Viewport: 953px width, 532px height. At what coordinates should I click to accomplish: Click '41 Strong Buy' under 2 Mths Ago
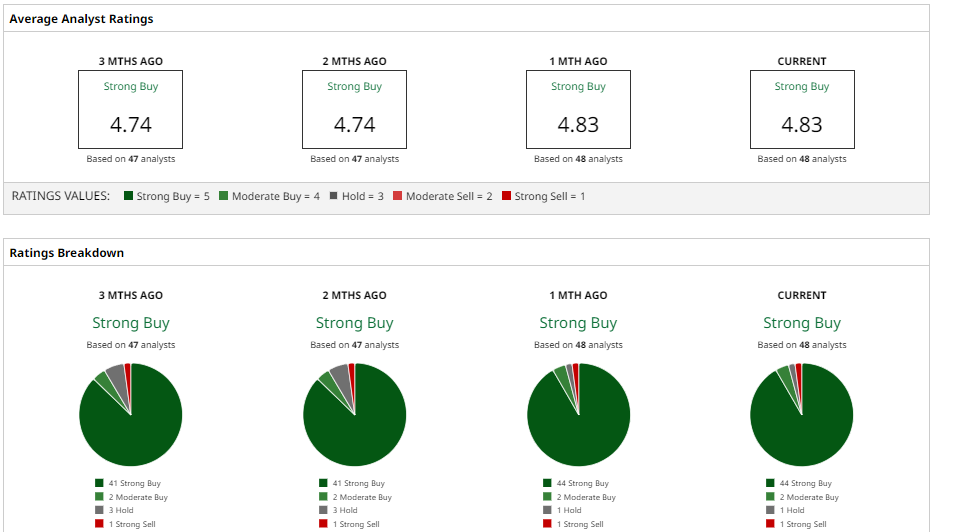(359, 483)
